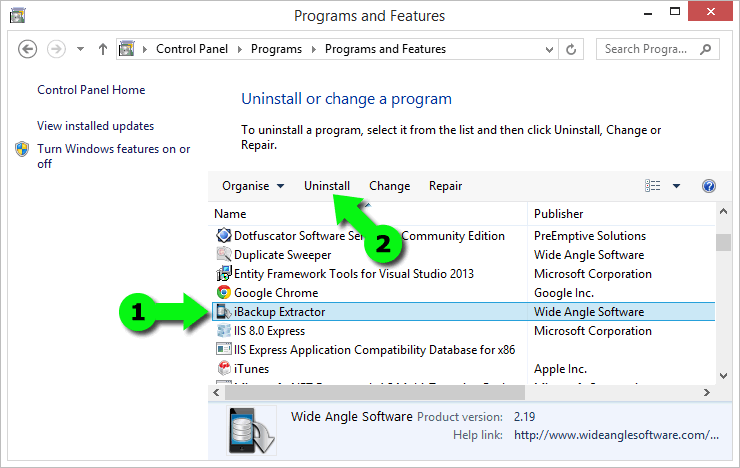Open Control Panel Home link
The width and height of the screenshot is (740, 468).
click(x=91, y=90)
